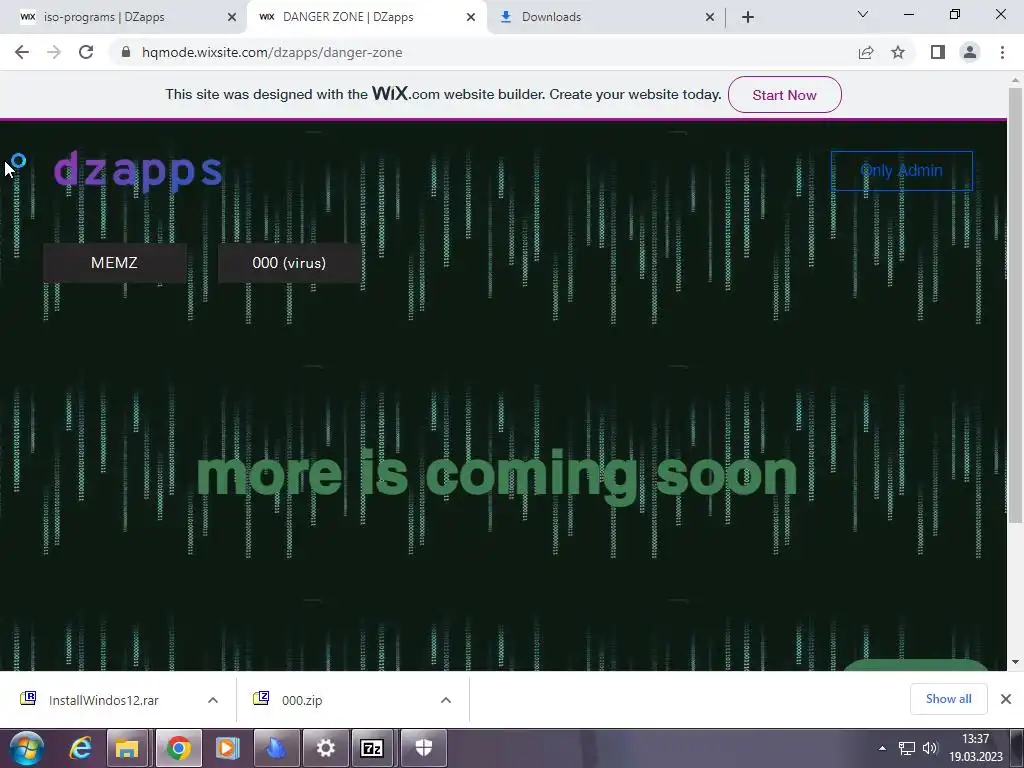Viewport: 1024px width, 768px height.
Task: Click the address bar URL
Action: coord(272,52)
